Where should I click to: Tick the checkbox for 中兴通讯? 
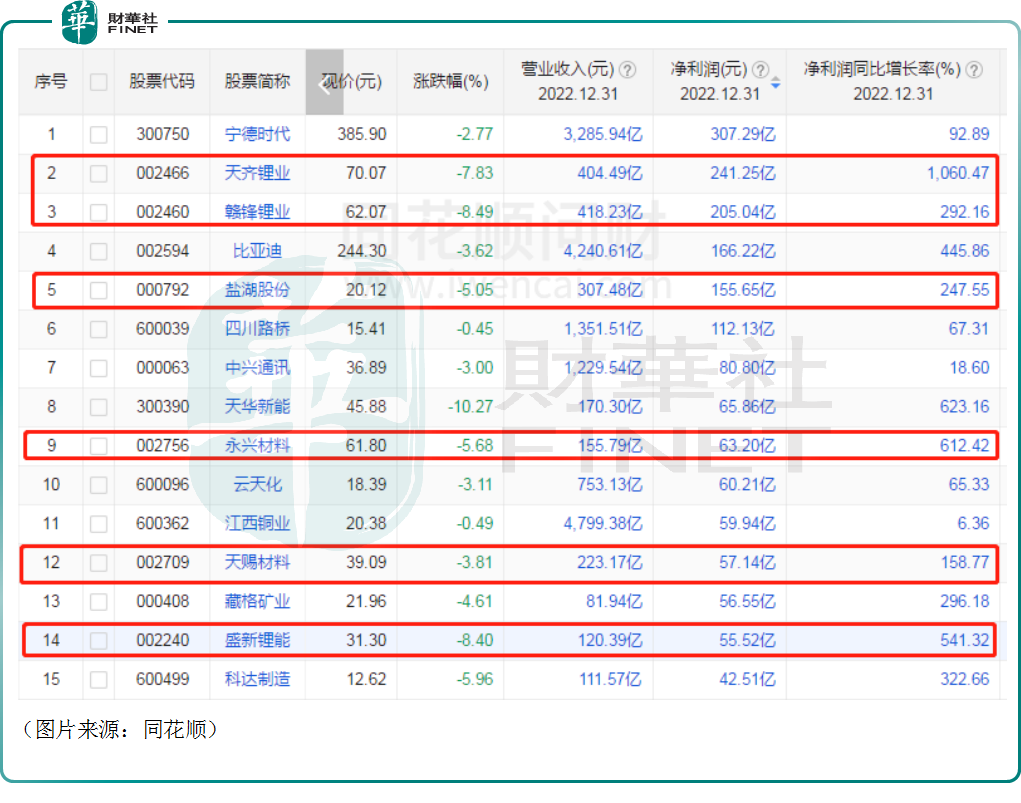[x=98, y=369]
